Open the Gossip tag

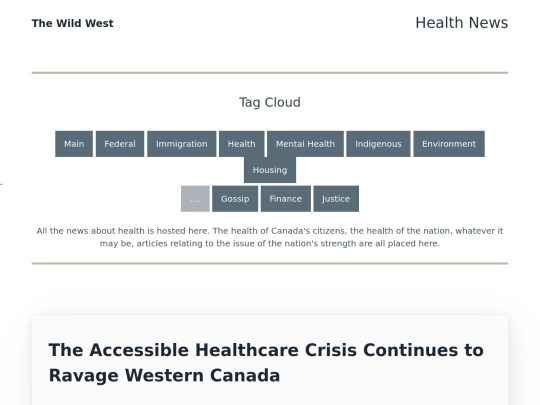click(x=235, y=199)
